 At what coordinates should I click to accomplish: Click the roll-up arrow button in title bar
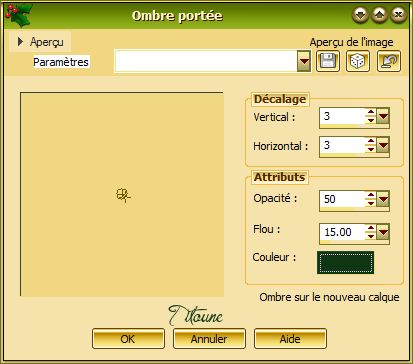[x=379, y=14]
